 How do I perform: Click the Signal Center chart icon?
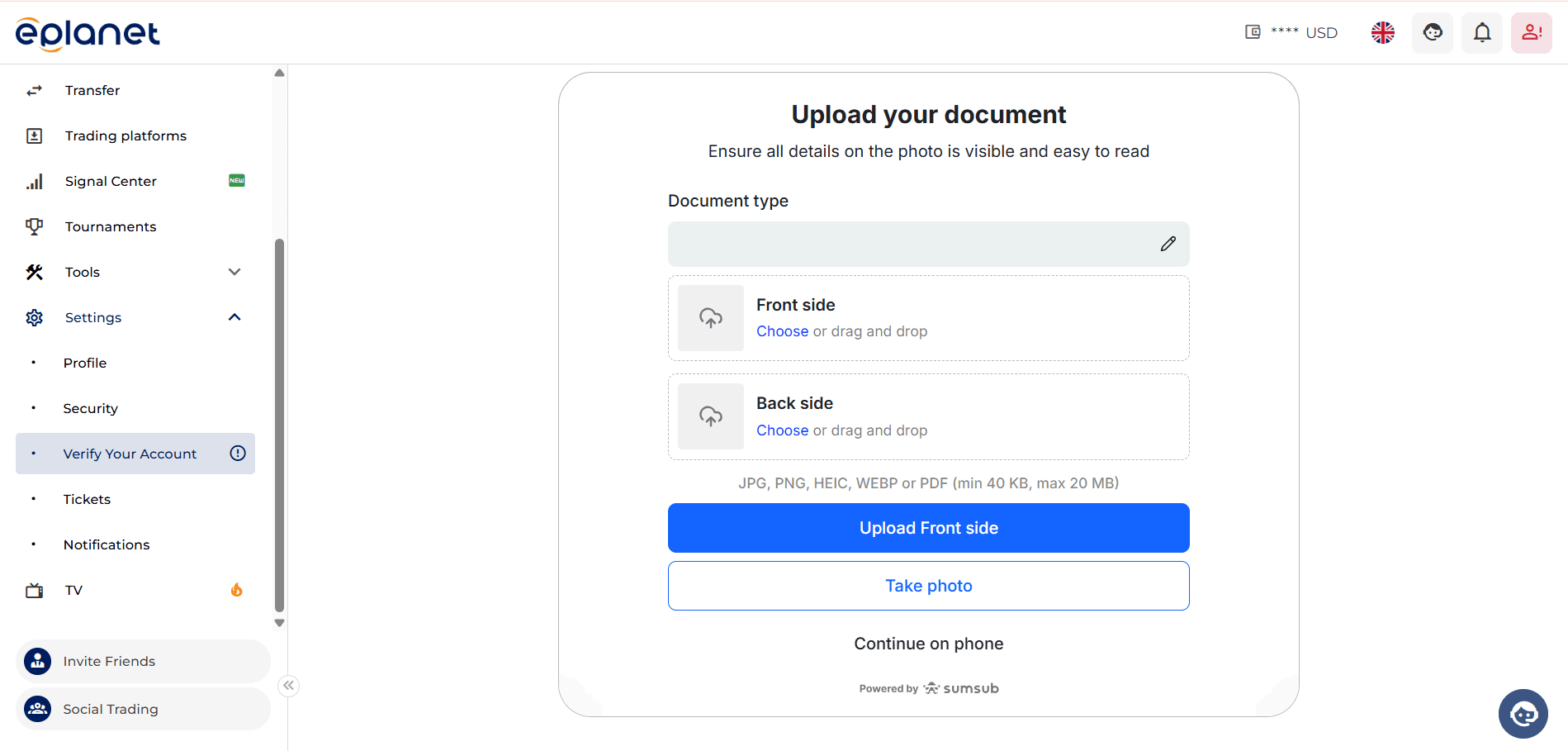click(34, 180)
